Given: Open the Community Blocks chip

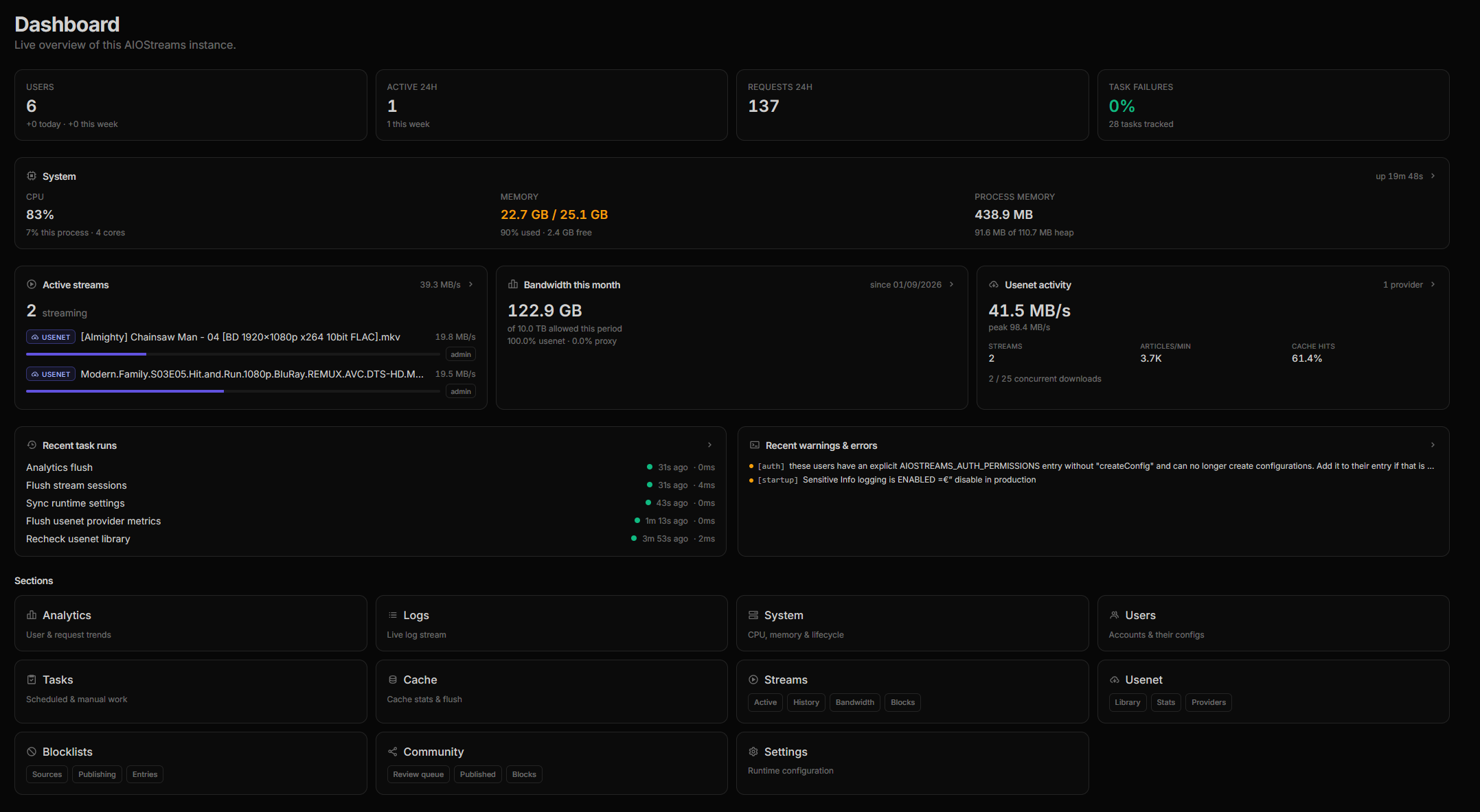Looking at the screenshot, I should [524, 774].
